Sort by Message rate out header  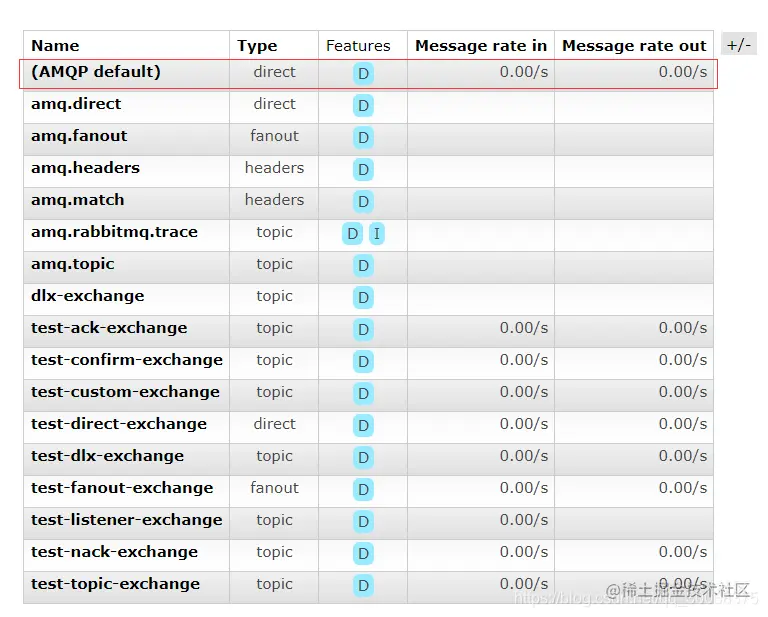[x=634, y=46]
